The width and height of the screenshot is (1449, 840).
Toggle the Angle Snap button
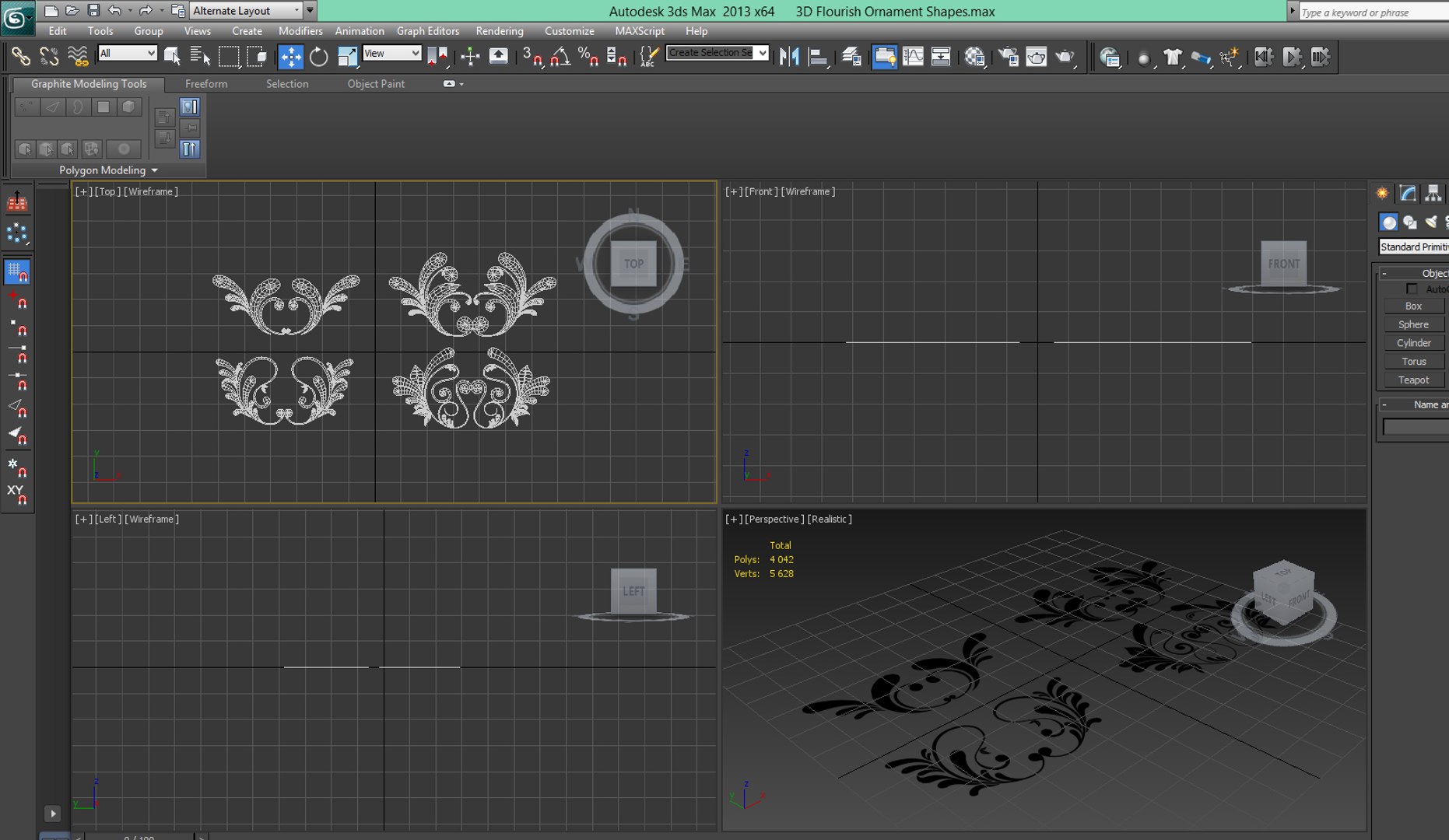point(560,56)
